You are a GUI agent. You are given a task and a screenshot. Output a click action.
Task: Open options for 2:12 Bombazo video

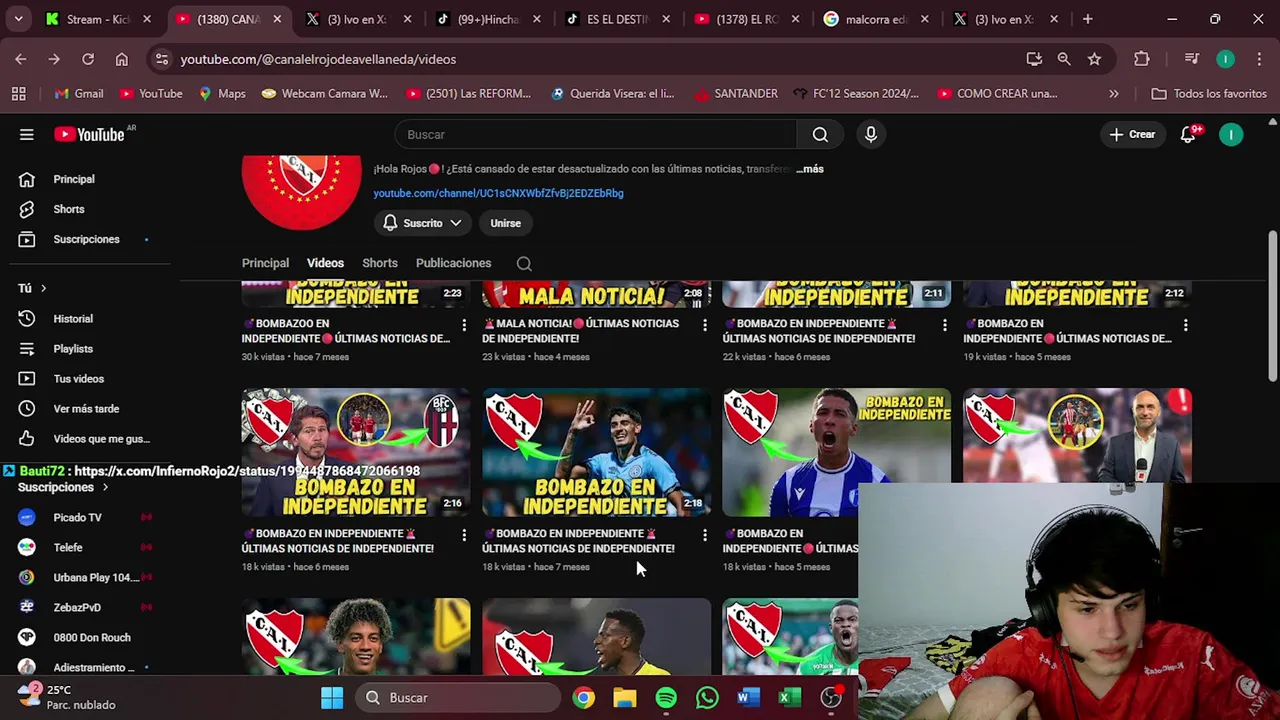1186,325
